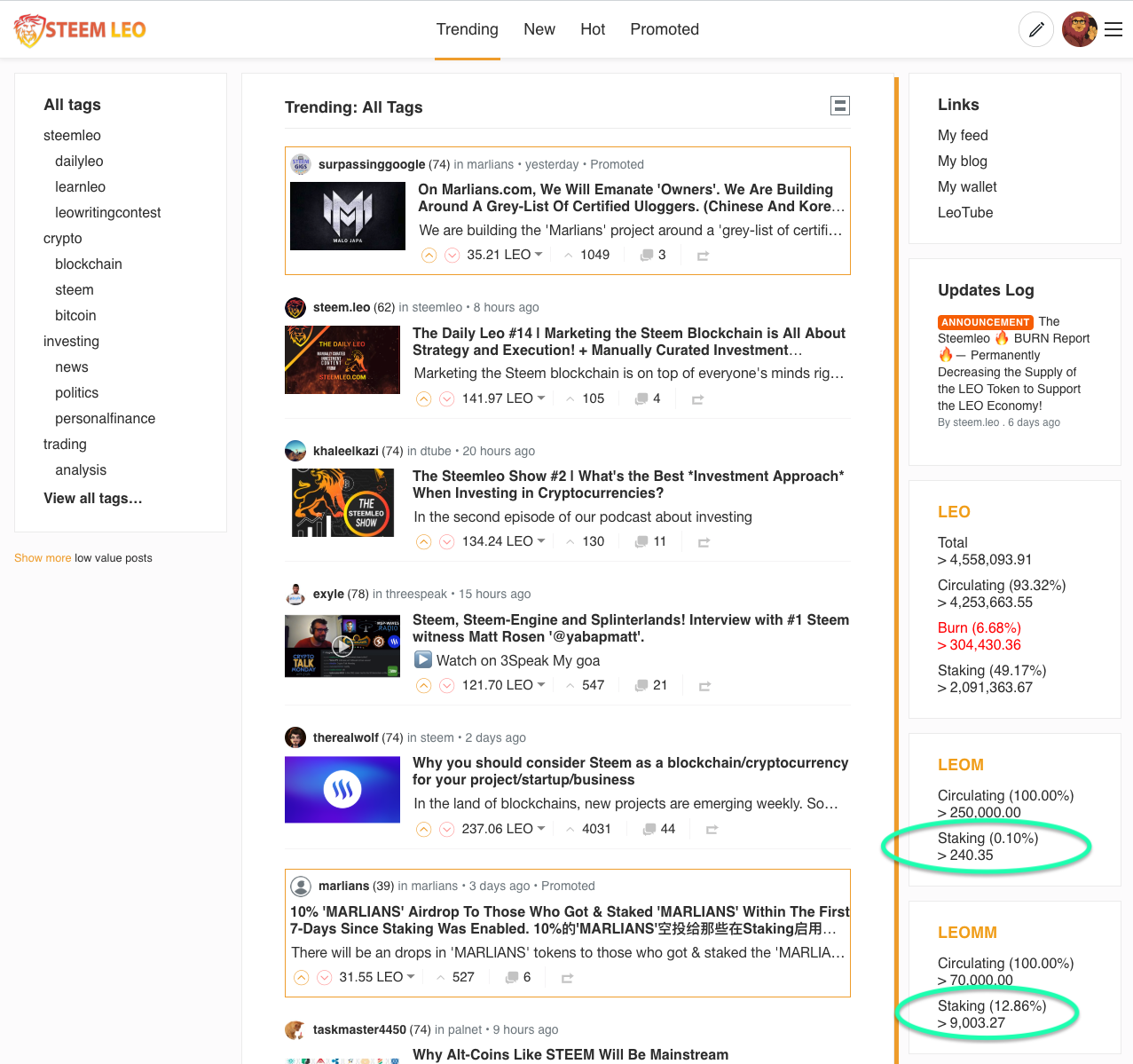Select the personalfinance tag
The image size is (1133, 1064).
[105, 419]
